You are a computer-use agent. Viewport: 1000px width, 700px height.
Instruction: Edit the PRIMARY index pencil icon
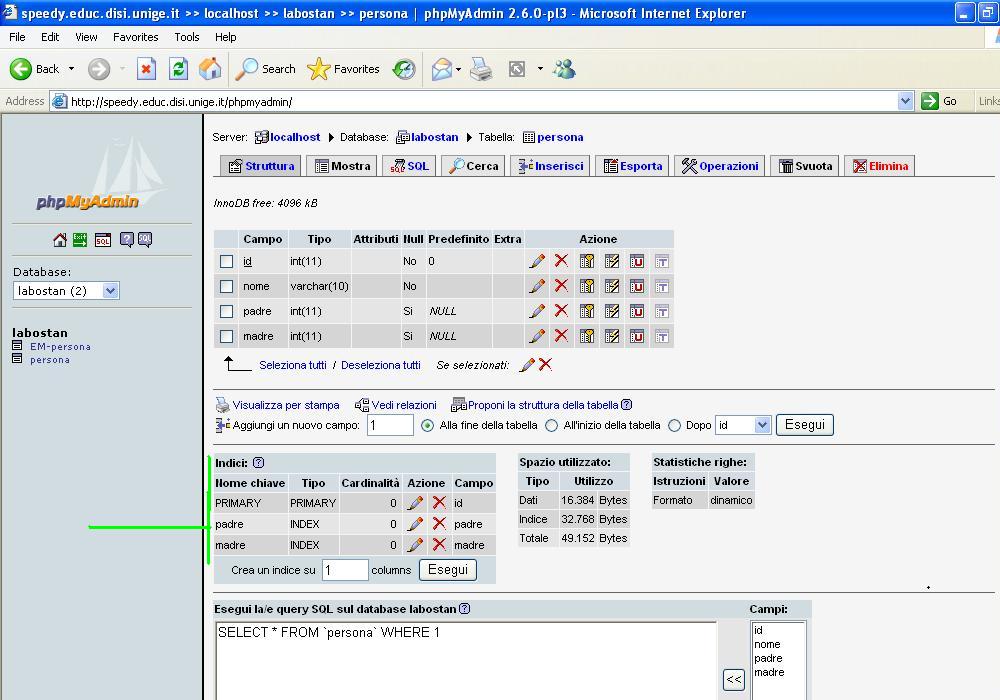point(415,503)
